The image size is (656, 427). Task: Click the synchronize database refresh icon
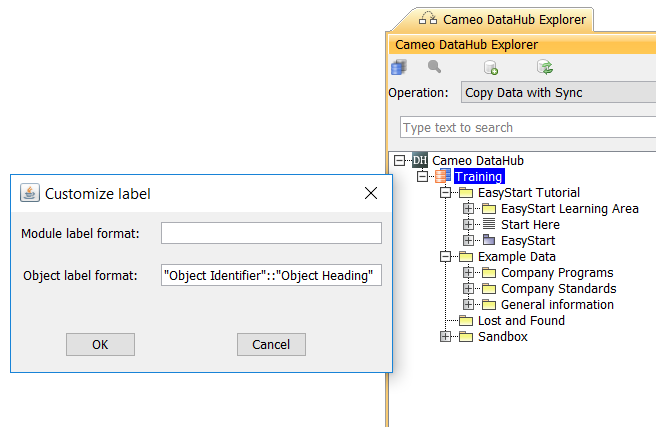pyautogui.click(x=545, y=68)
